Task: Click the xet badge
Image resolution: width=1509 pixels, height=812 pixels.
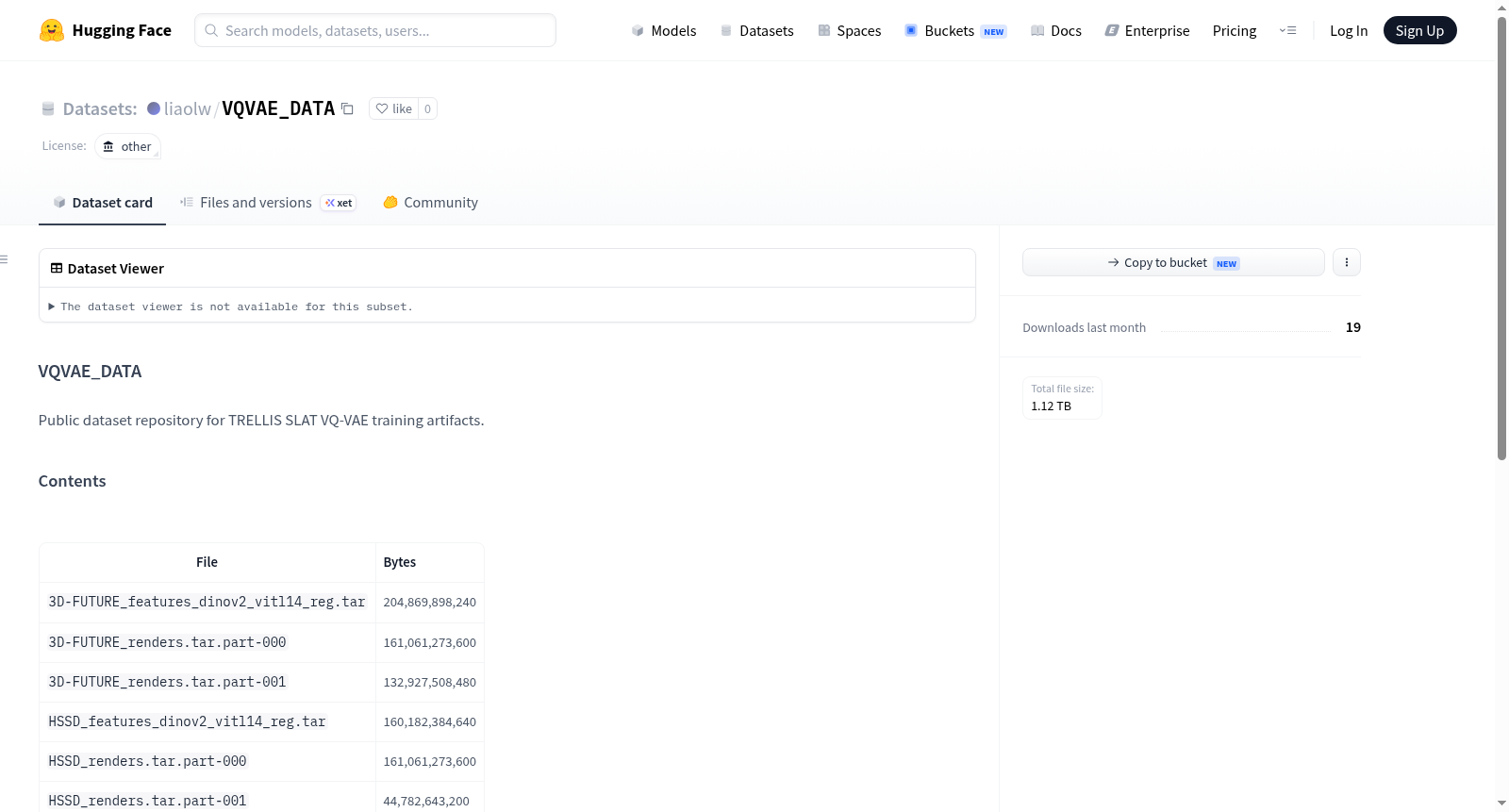Action: click(x=339, y=203)
